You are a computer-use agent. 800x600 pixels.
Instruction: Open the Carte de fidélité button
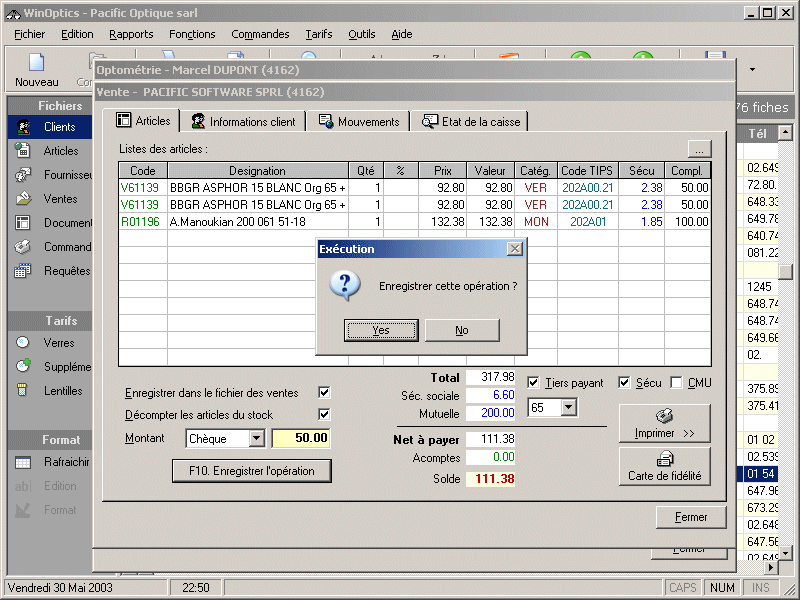[x=664, y=466]
